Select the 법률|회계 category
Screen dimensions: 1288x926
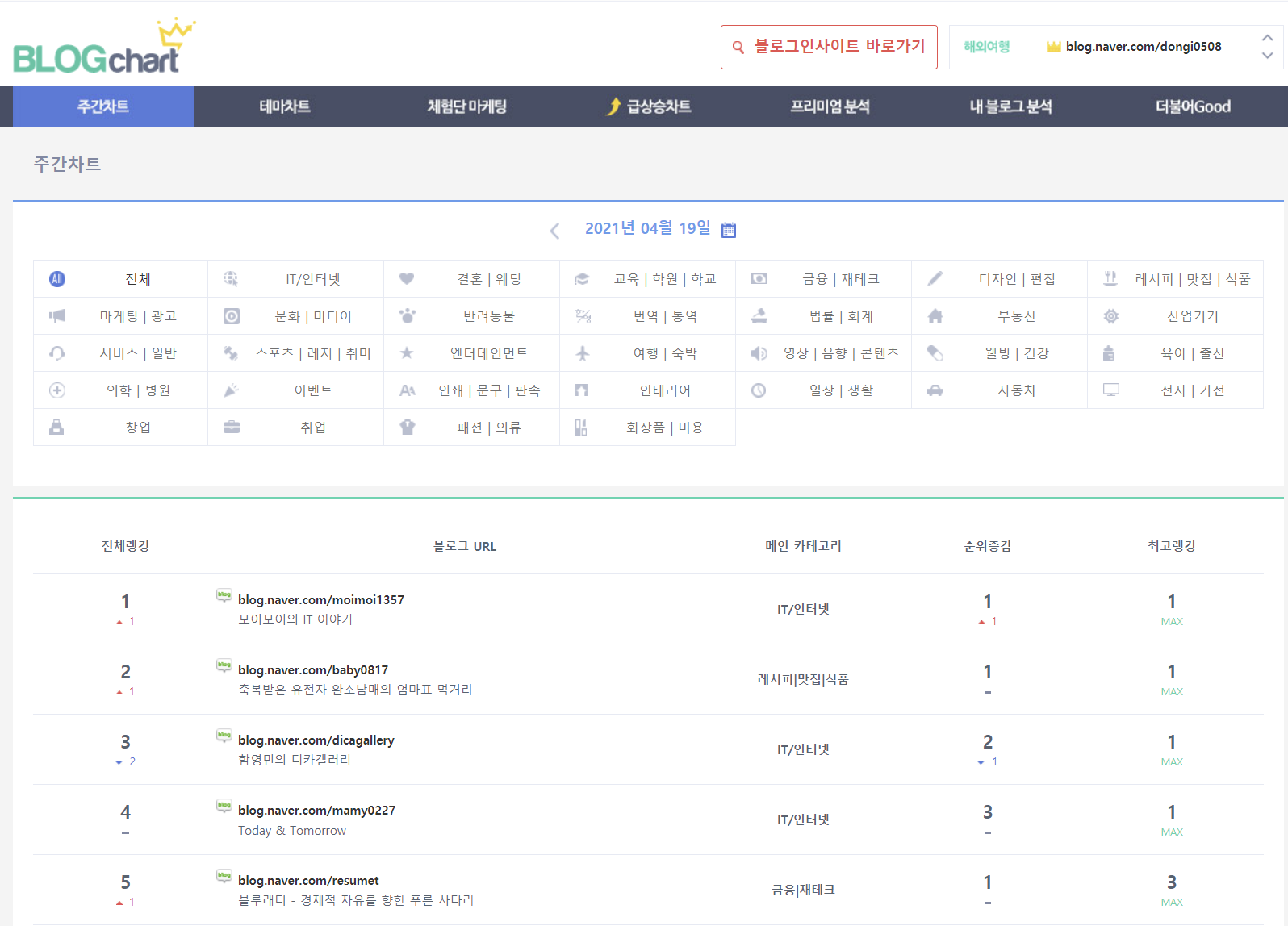point(841,316)
